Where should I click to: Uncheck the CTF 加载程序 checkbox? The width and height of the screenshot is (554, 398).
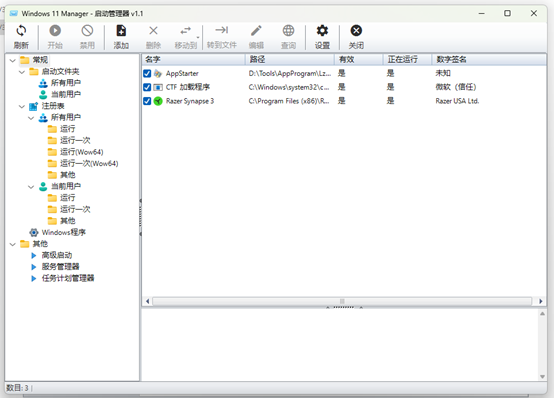coord(147,87)
